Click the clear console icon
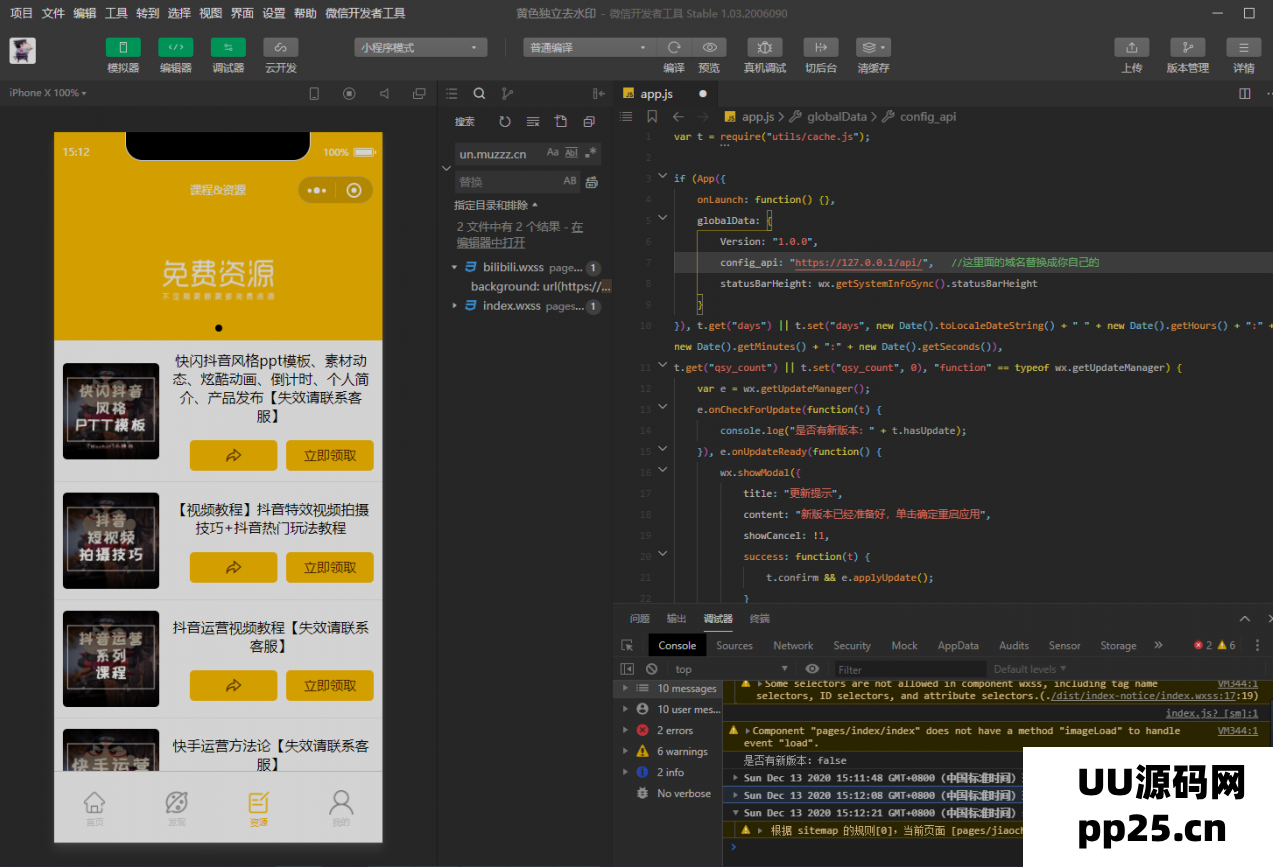Screen dimensions: 1273x867 pos(652,669)
